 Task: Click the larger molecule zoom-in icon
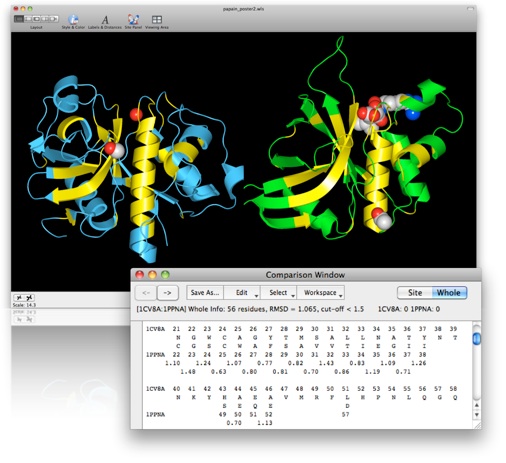(x=29, y=297)
